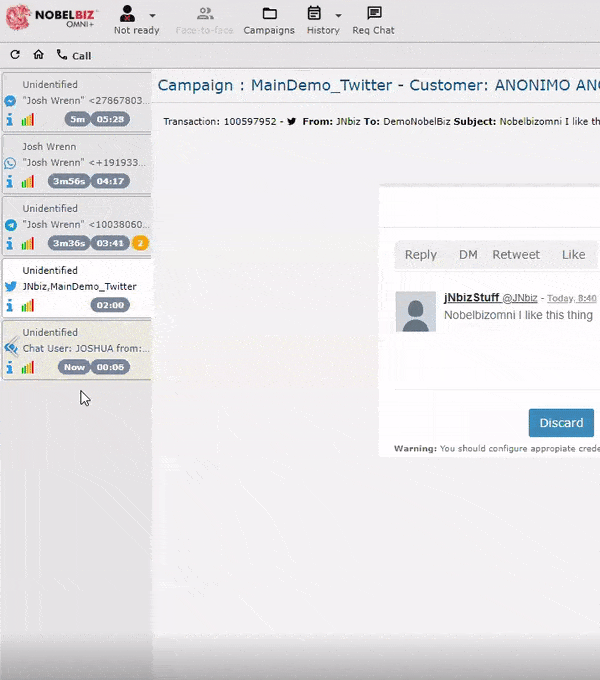The image size is (600, 680).
Task: Select the WhatsApp icon for Josh Wrenn
Action: (10, 163)
